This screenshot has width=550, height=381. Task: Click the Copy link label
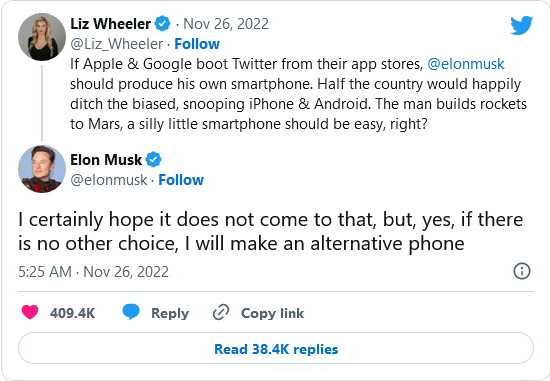[x=273, y=313]
